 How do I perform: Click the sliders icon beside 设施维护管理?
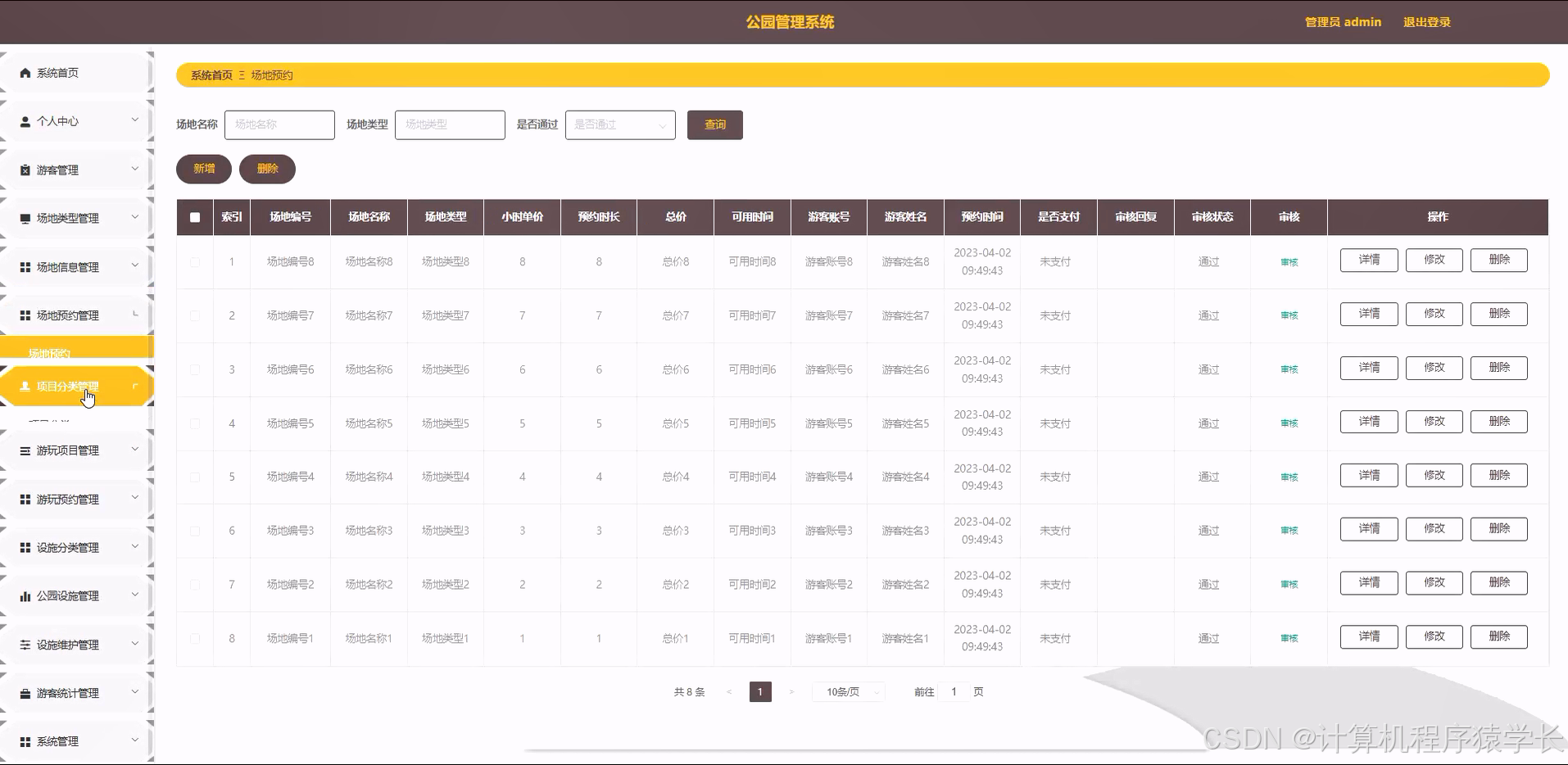click(25, 645)
